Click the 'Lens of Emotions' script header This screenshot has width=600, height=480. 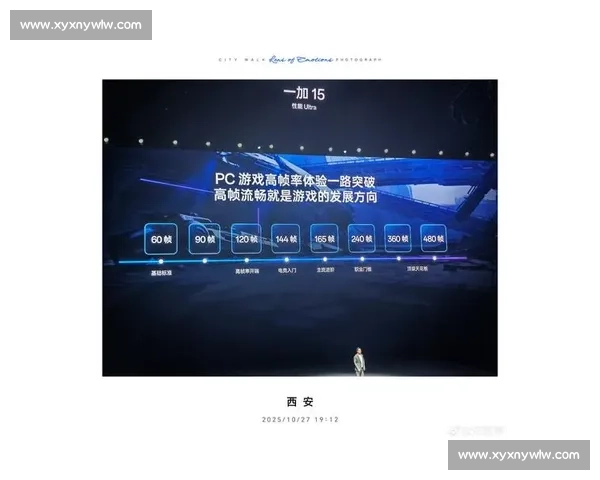pos(301,59)
